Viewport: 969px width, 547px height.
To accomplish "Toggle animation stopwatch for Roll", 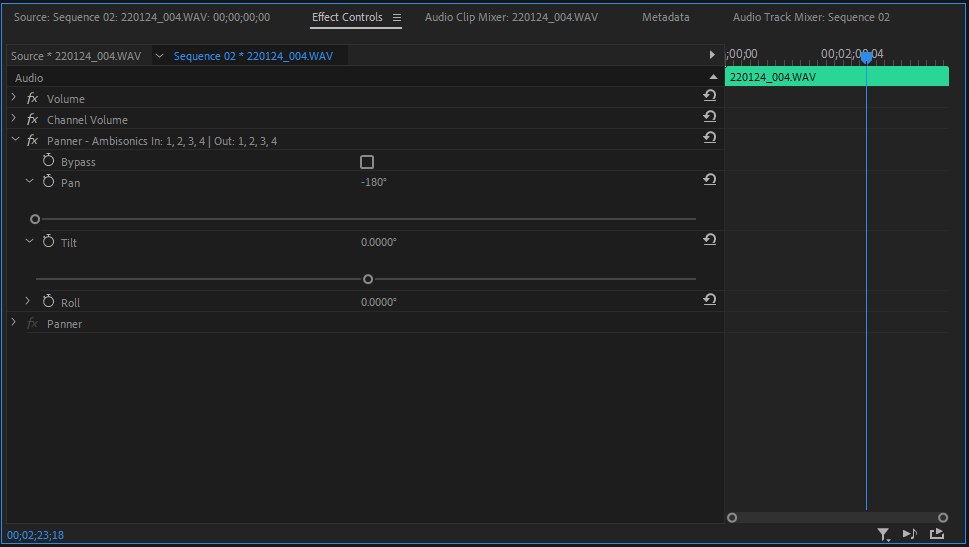I will pyautogui.click(x=48, y=302).
